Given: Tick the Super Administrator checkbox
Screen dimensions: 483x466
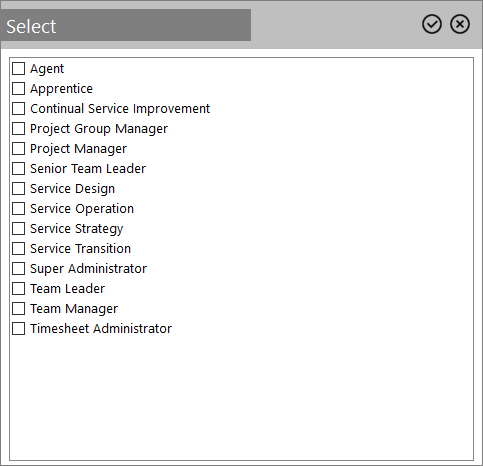Looking at the screenshot, I should [x=19, y=269].
